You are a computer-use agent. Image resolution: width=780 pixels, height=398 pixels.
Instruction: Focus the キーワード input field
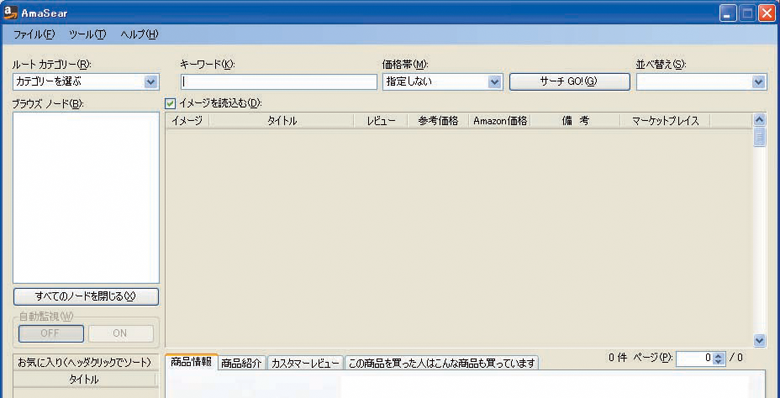coord(279,82)
